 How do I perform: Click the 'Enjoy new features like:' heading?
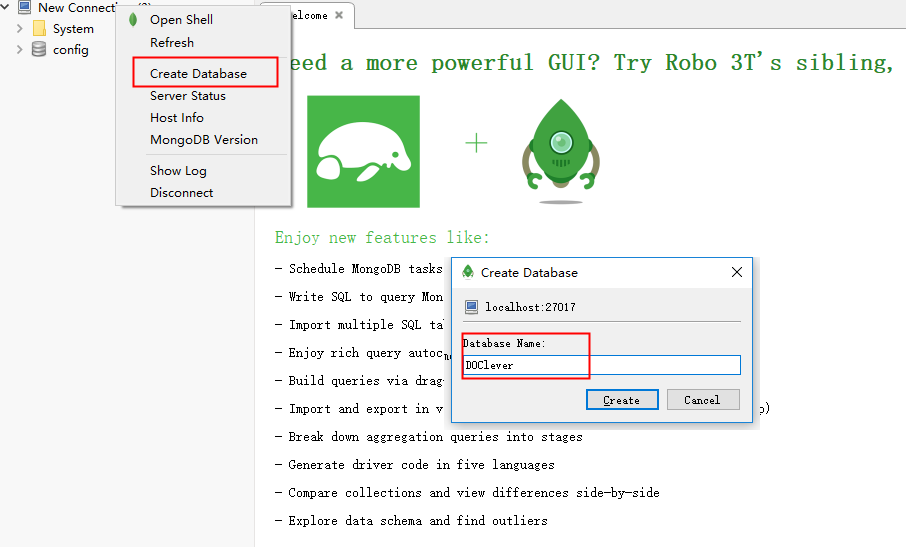coord(382,237)
